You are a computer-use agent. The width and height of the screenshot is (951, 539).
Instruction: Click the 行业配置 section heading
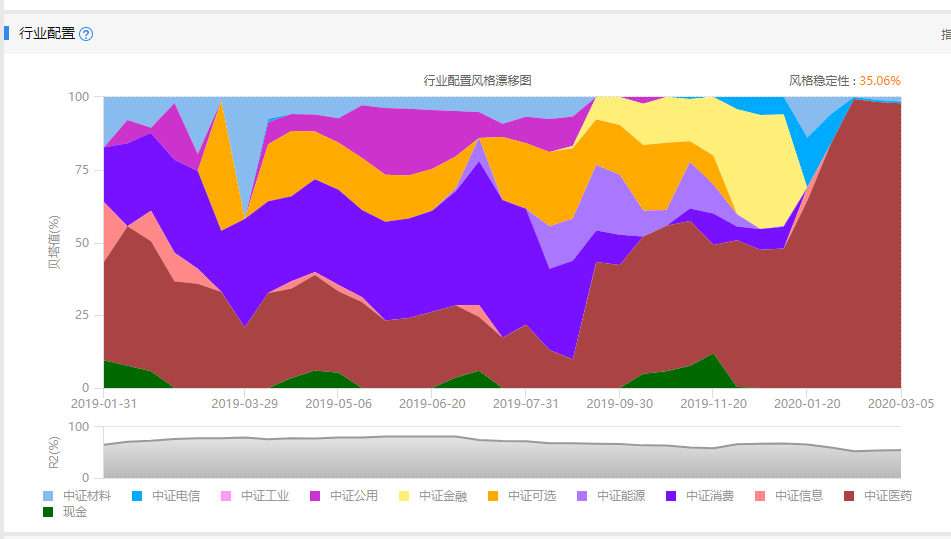click(47, 33)
